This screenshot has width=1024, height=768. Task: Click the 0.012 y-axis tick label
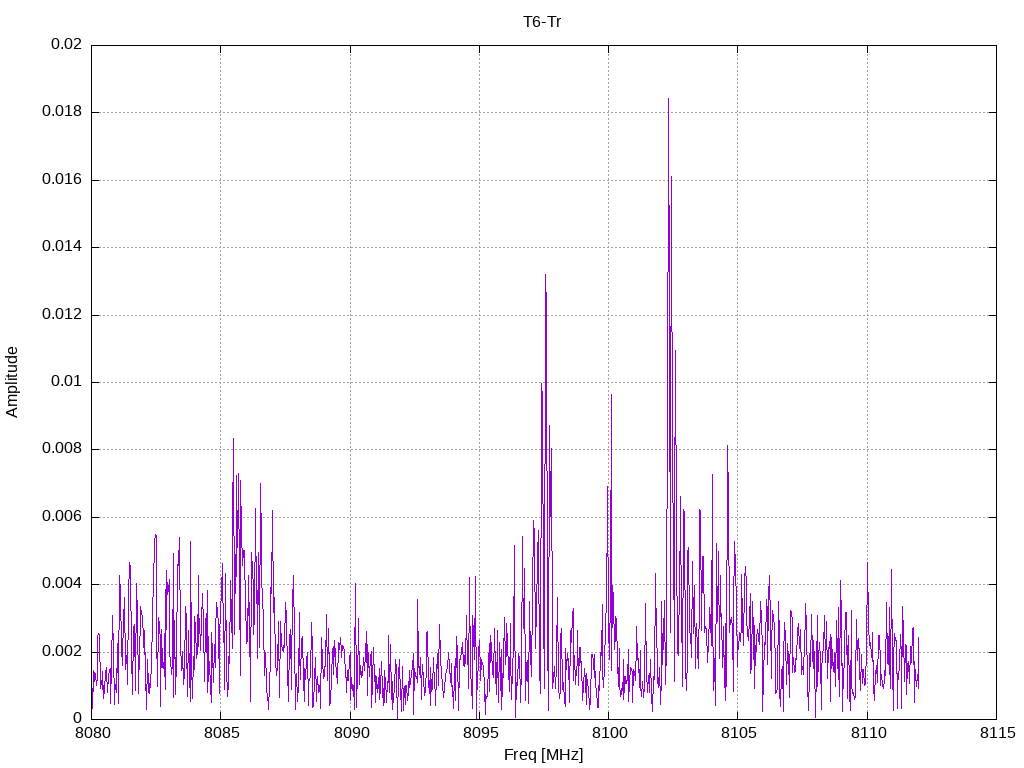[62, 314]
